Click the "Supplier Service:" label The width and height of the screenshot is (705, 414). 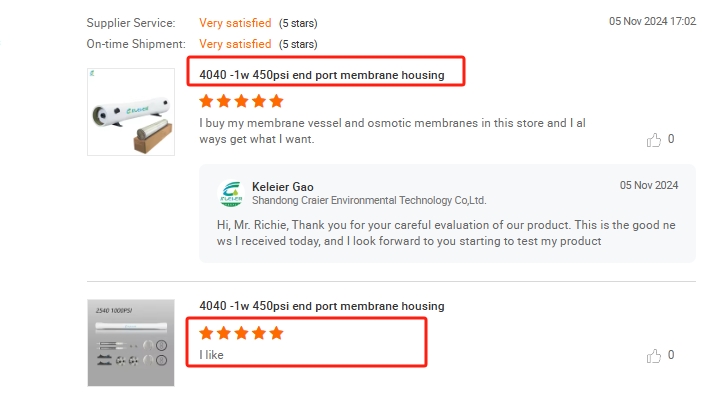(x=131, y=22)
